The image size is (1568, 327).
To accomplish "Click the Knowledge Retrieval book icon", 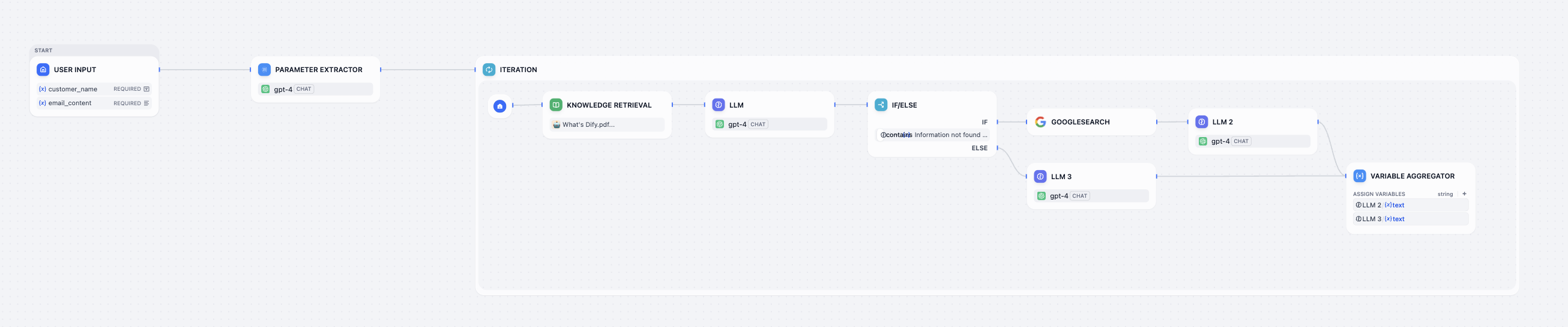I will coord(556,105).
